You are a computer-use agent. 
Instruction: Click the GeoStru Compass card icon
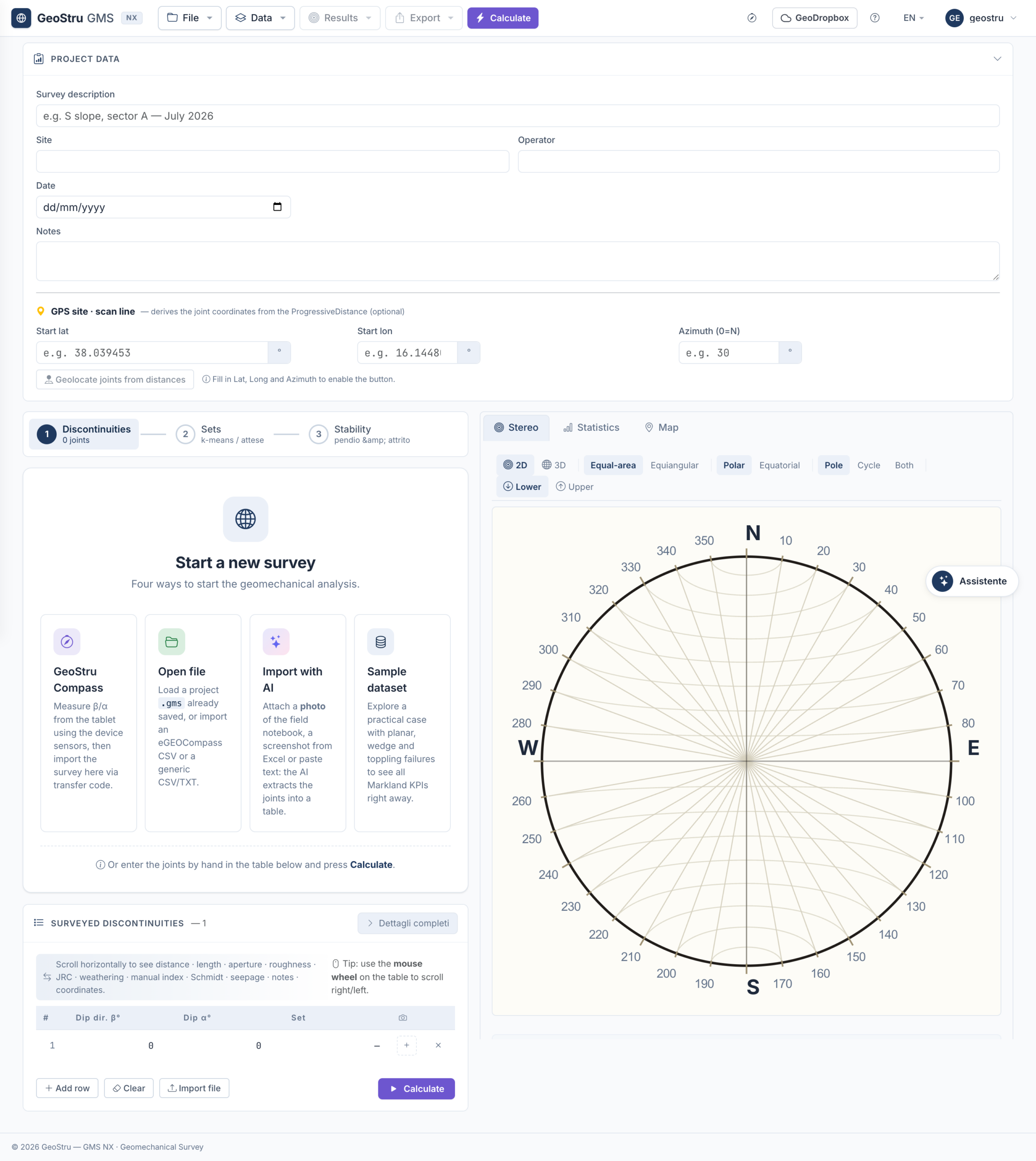tap(67, 641)
